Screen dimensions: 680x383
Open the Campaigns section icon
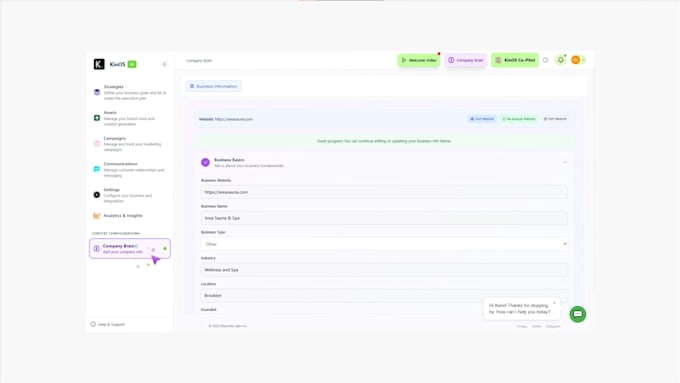pyautogui.click(x=97, y=144)
